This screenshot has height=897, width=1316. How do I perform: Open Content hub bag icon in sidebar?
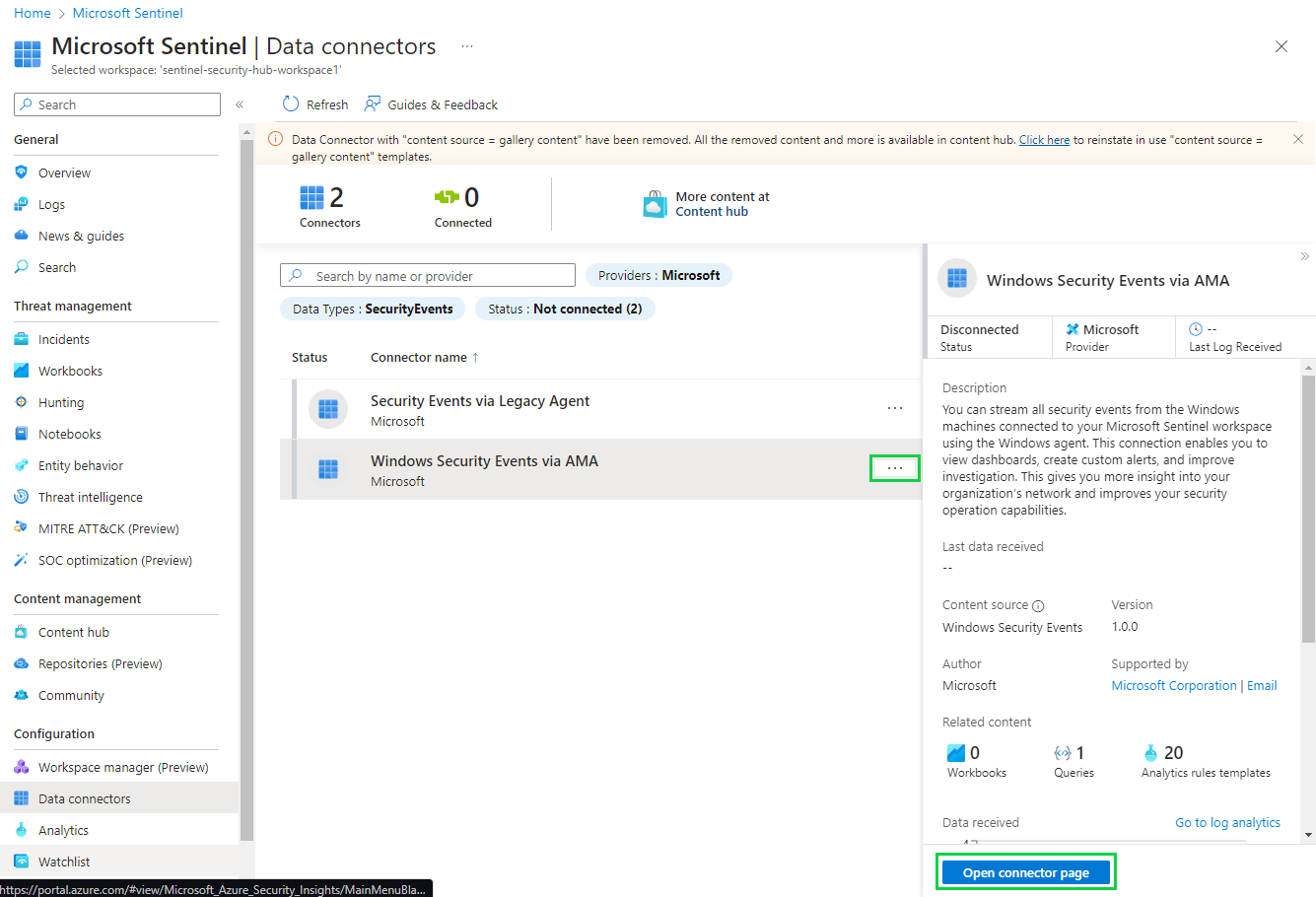click(22, 632)
